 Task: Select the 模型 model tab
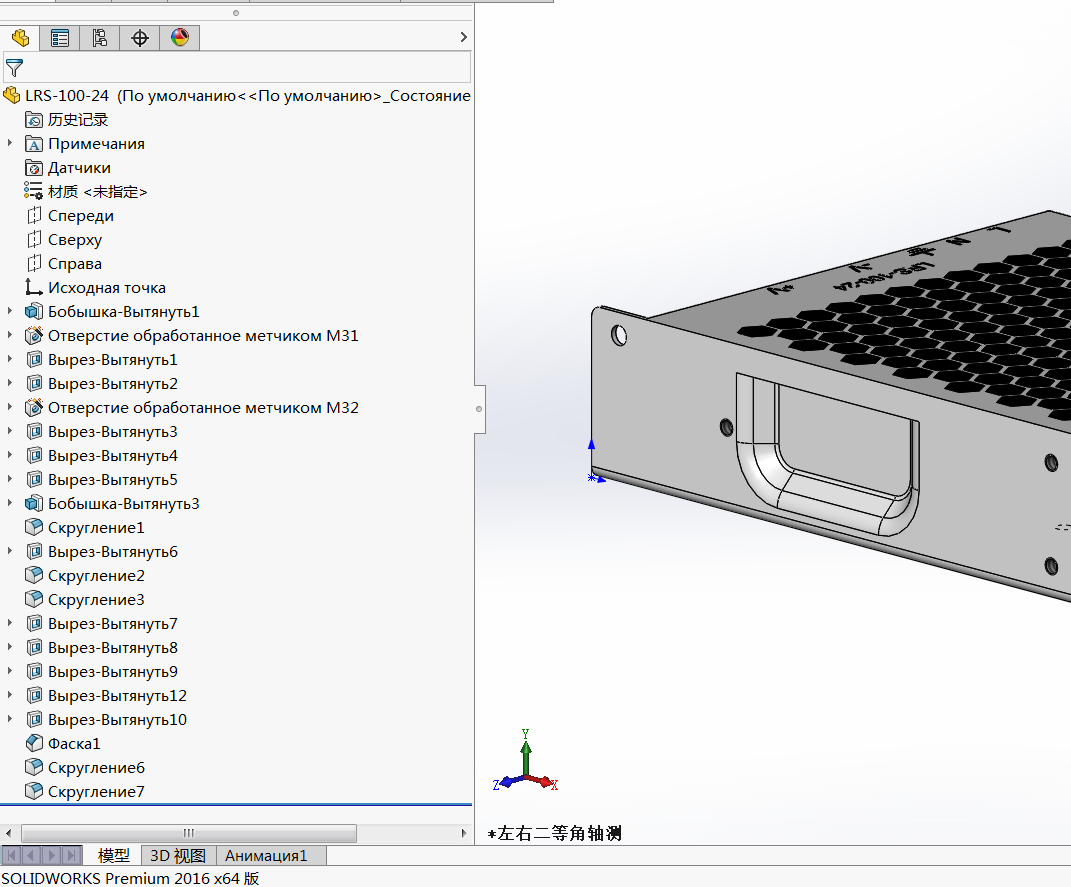[113, 856]
